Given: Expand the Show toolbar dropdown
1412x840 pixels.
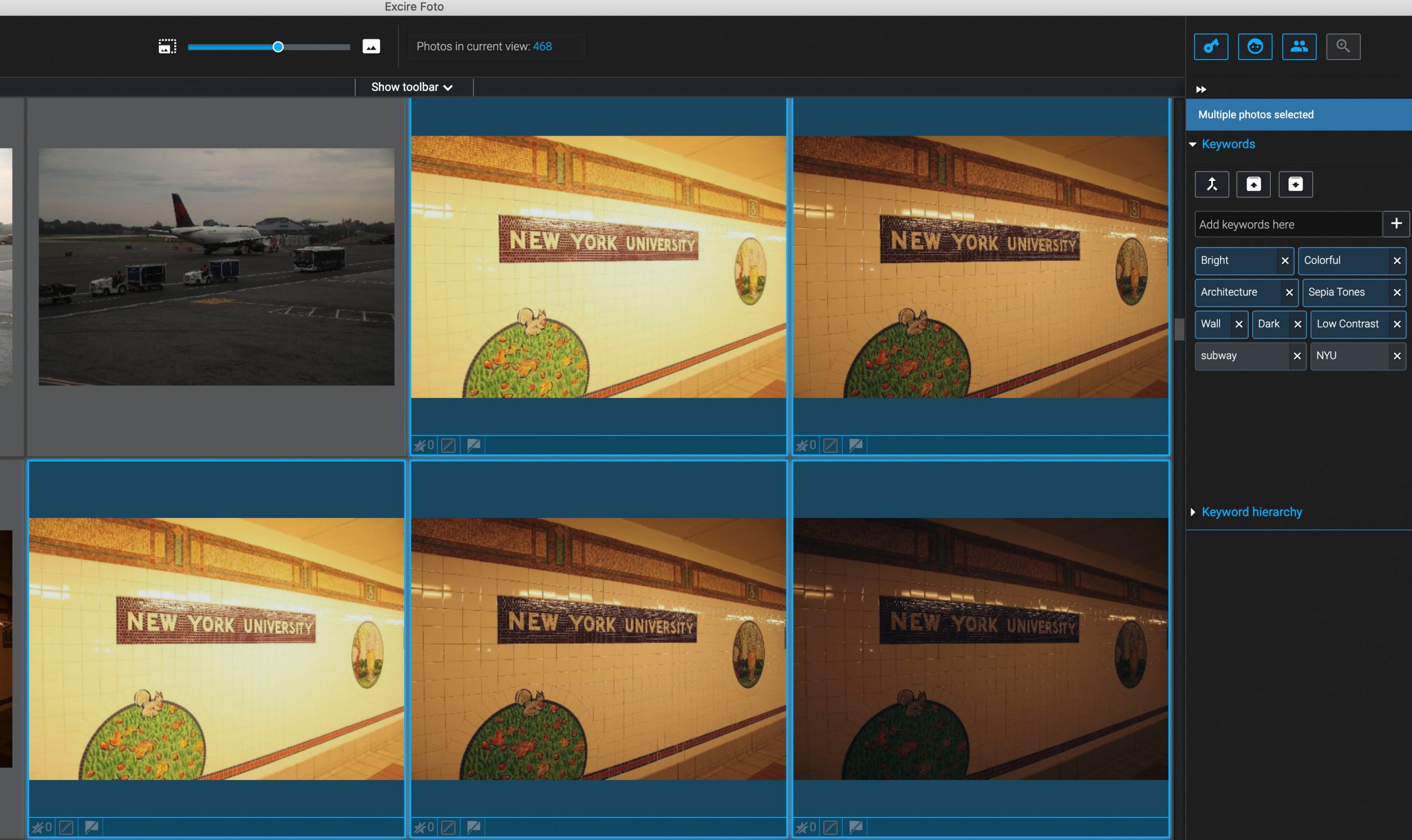Looking at the screenshot, I should point(412,87).
